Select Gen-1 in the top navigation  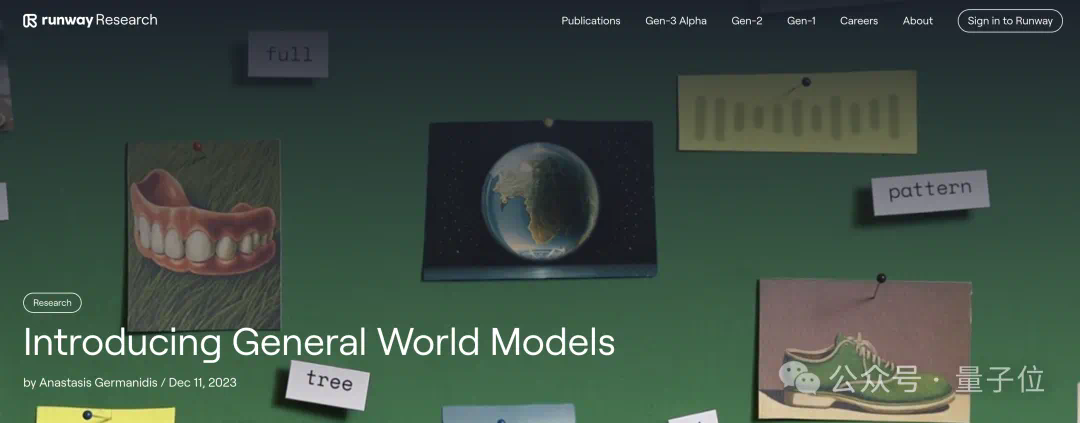coord(801,21)
